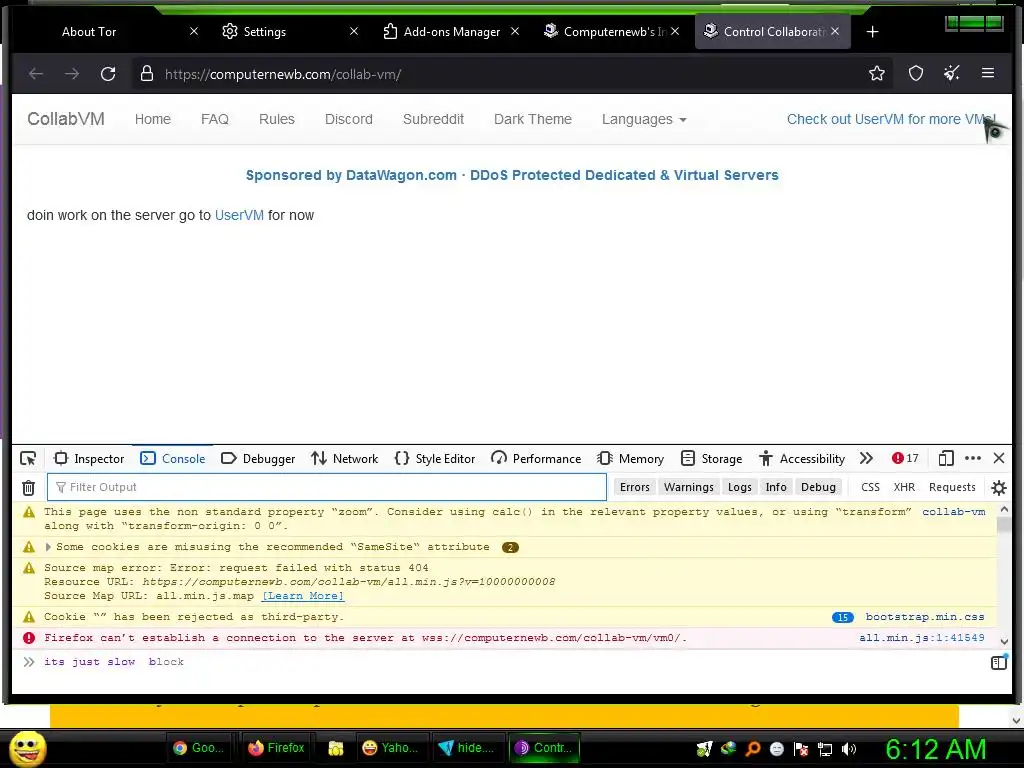
Task: Open the Inspector devtools tab
Action: point(89,458)
